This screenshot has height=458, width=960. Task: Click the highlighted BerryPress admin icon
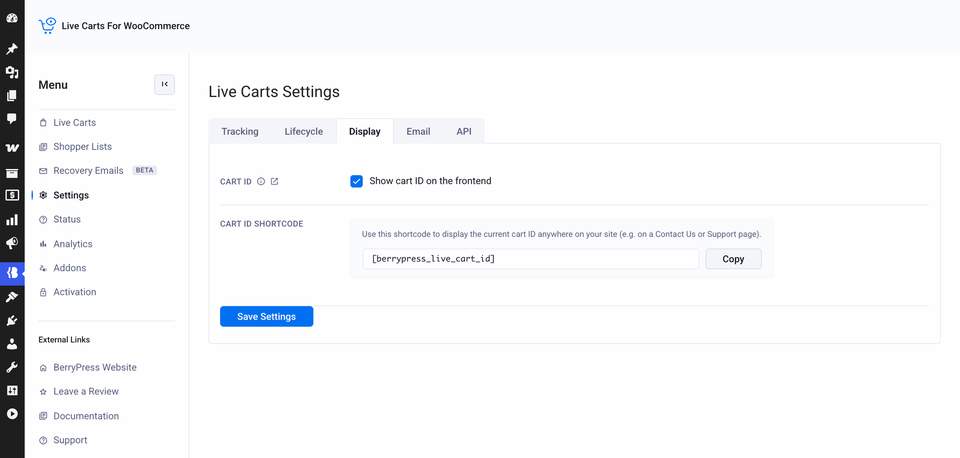pos(12,273)
